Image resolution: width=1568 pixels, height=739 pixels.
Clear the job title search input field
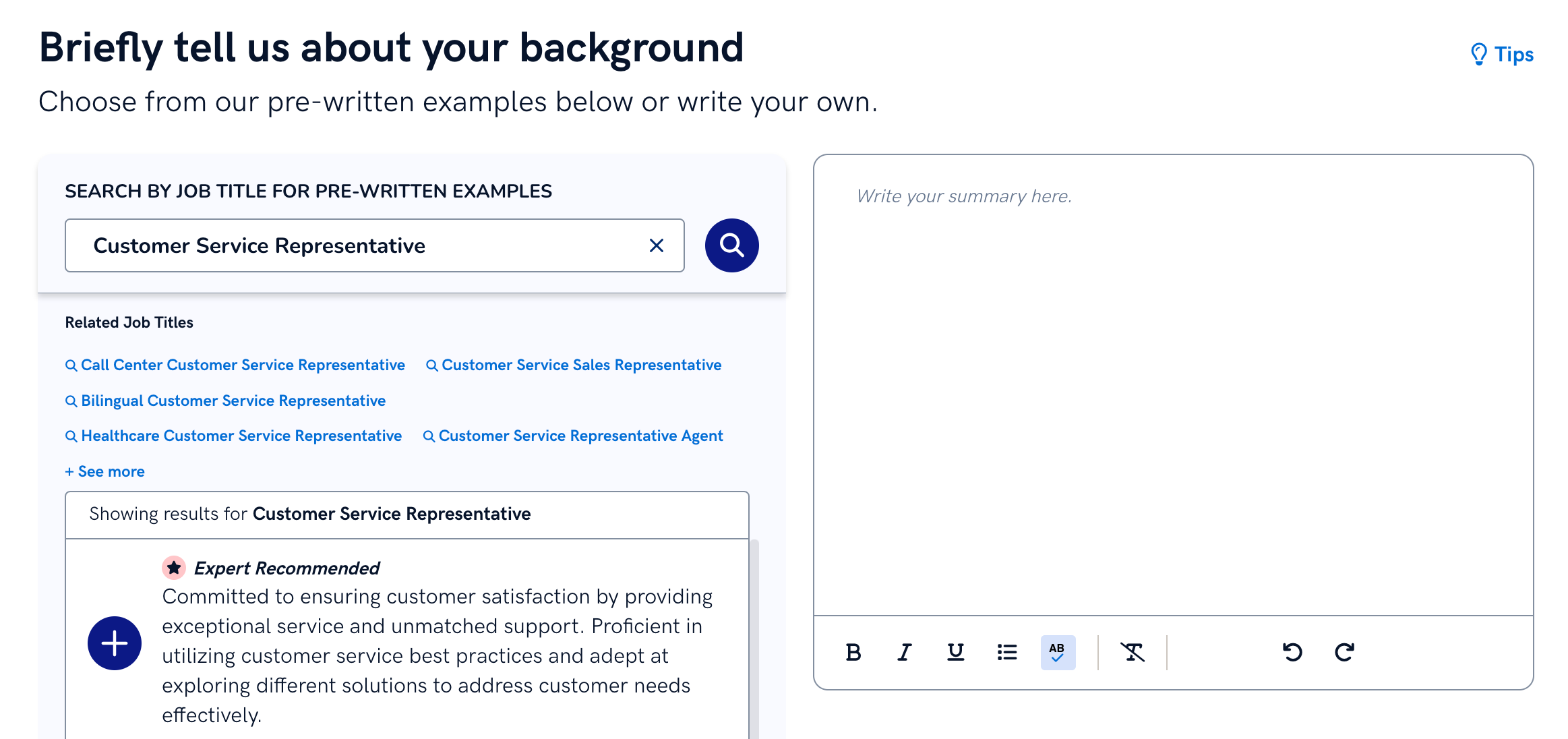point(657,245)
